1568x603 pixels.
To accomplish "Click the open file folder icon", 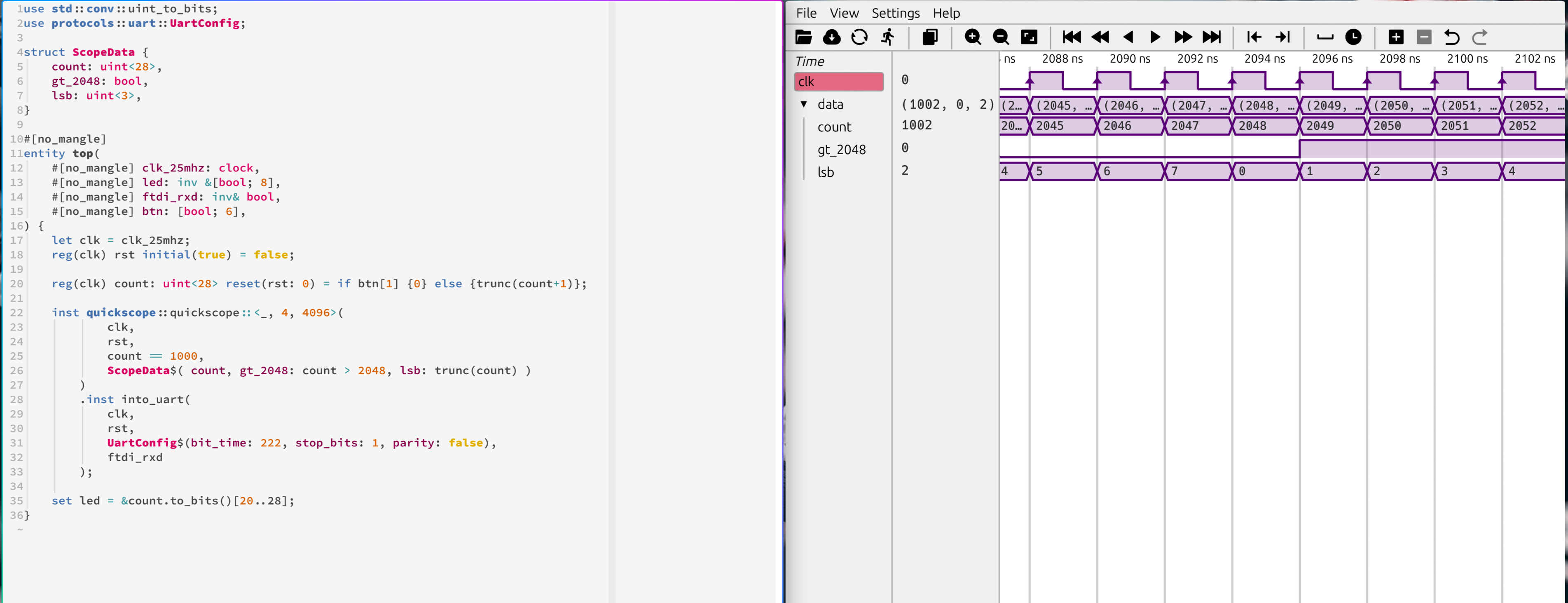I will [x=803, y=37].
